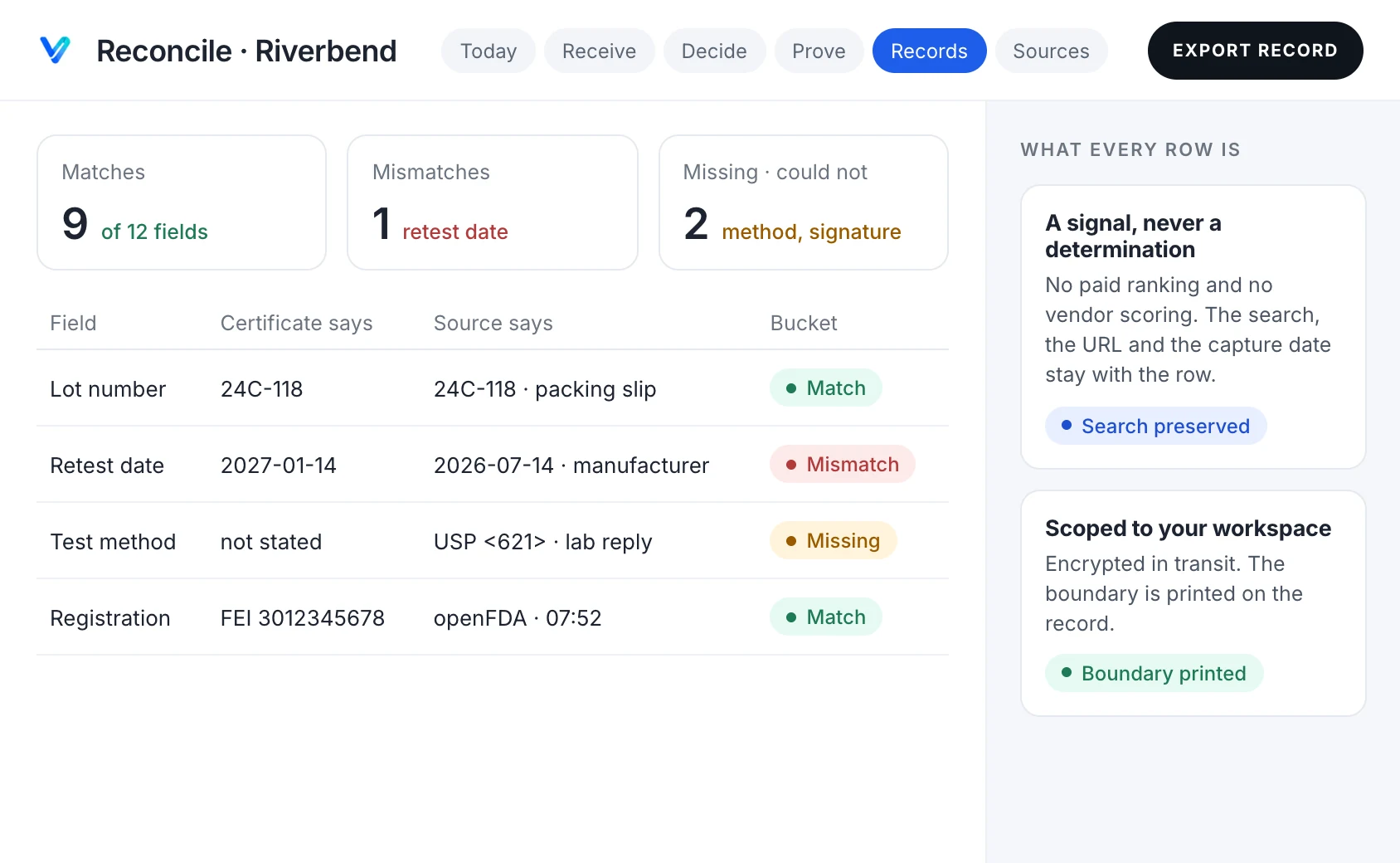Screen dimensions: 1400x863
Task: Open the Prove tab
Action: (x=819, y=51)
